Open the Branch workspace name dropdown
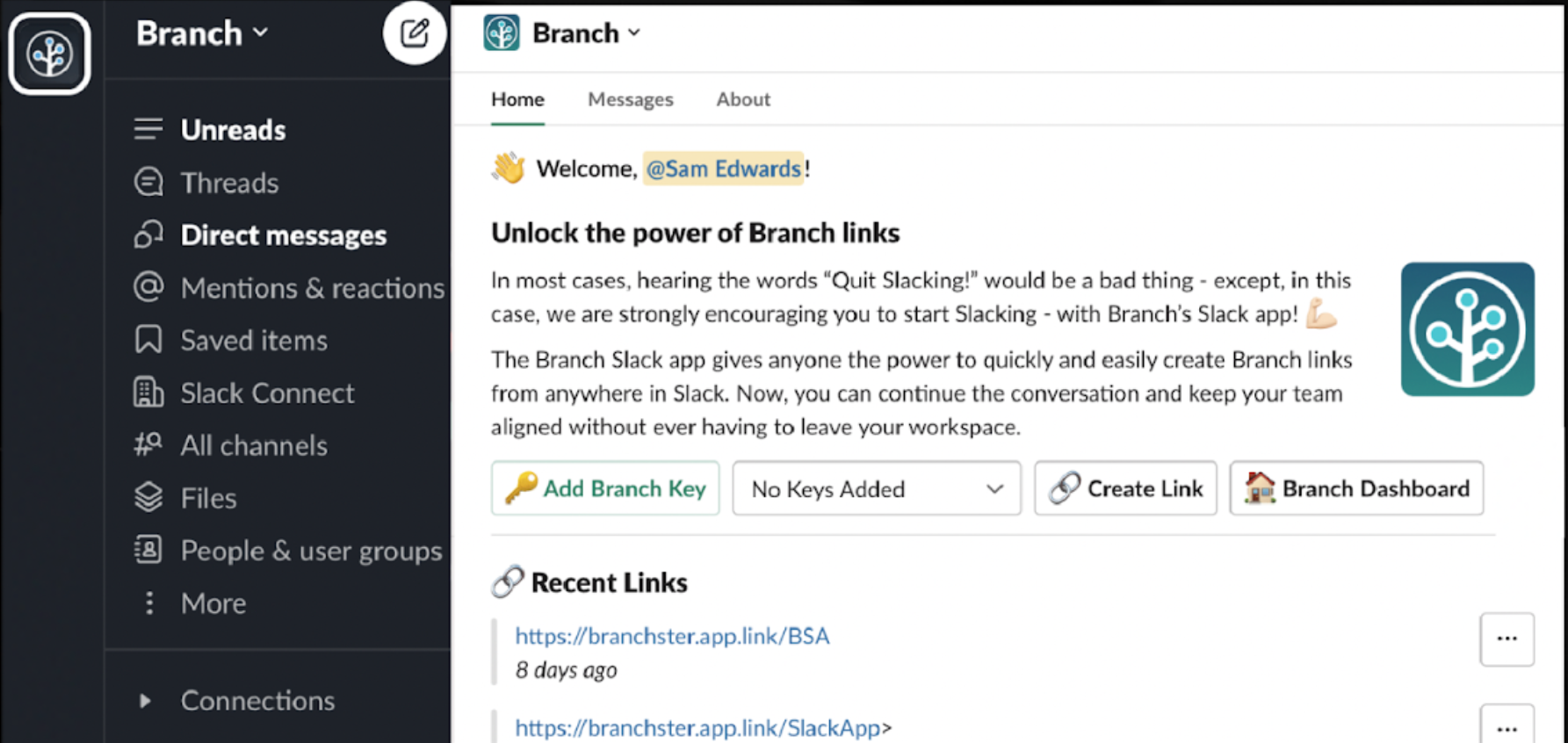Screen dimensions: 1568x743 (x=202, y=33)
